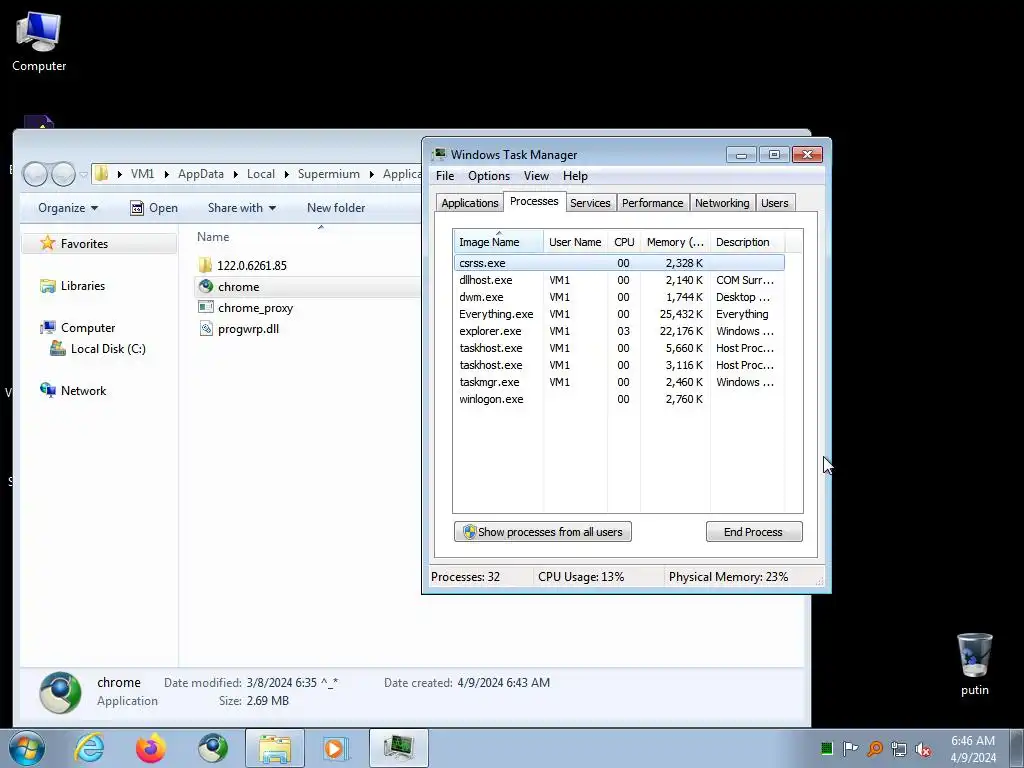The width and height of the screenshot is (1024, 768).
Task: Click Supermium in the address breadcrumb
Action: tap(328, 174)
